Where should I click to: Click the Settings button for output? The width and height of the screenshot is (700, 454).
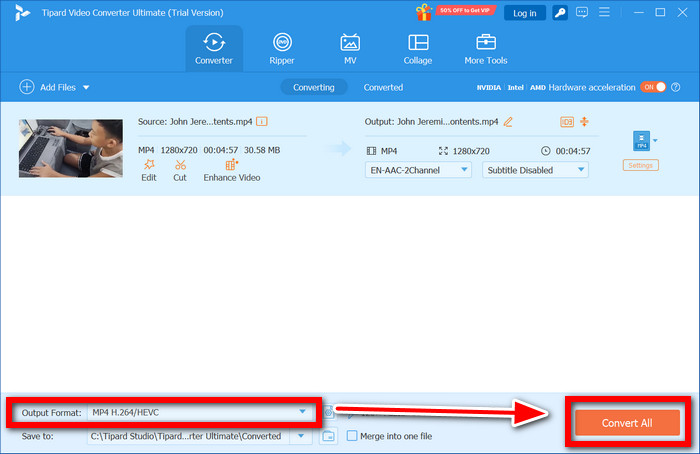tap(641, 165)
